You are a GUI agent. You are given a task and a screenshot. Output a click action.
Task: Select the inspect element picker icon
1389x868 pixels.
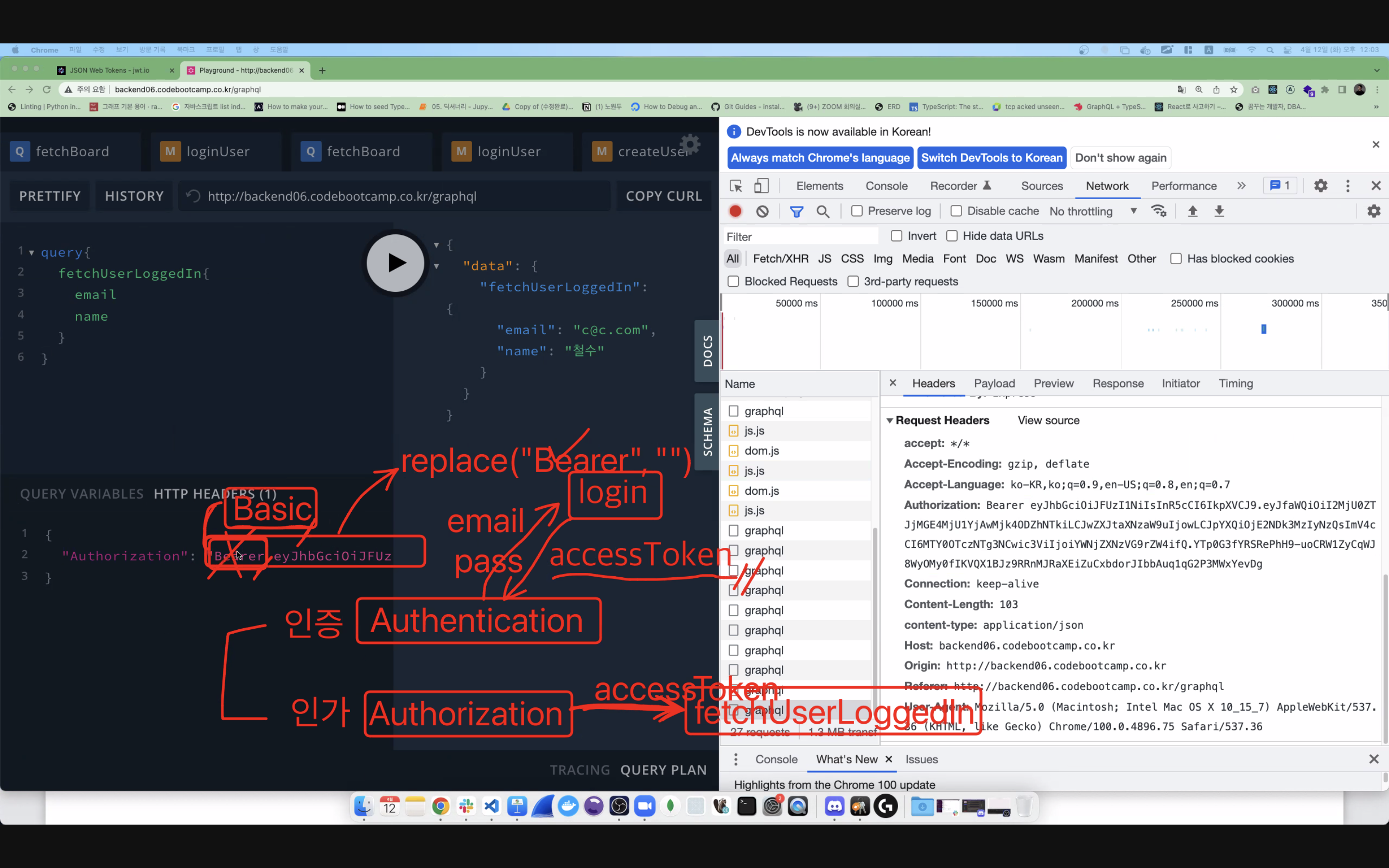click(x=736, y=186)
